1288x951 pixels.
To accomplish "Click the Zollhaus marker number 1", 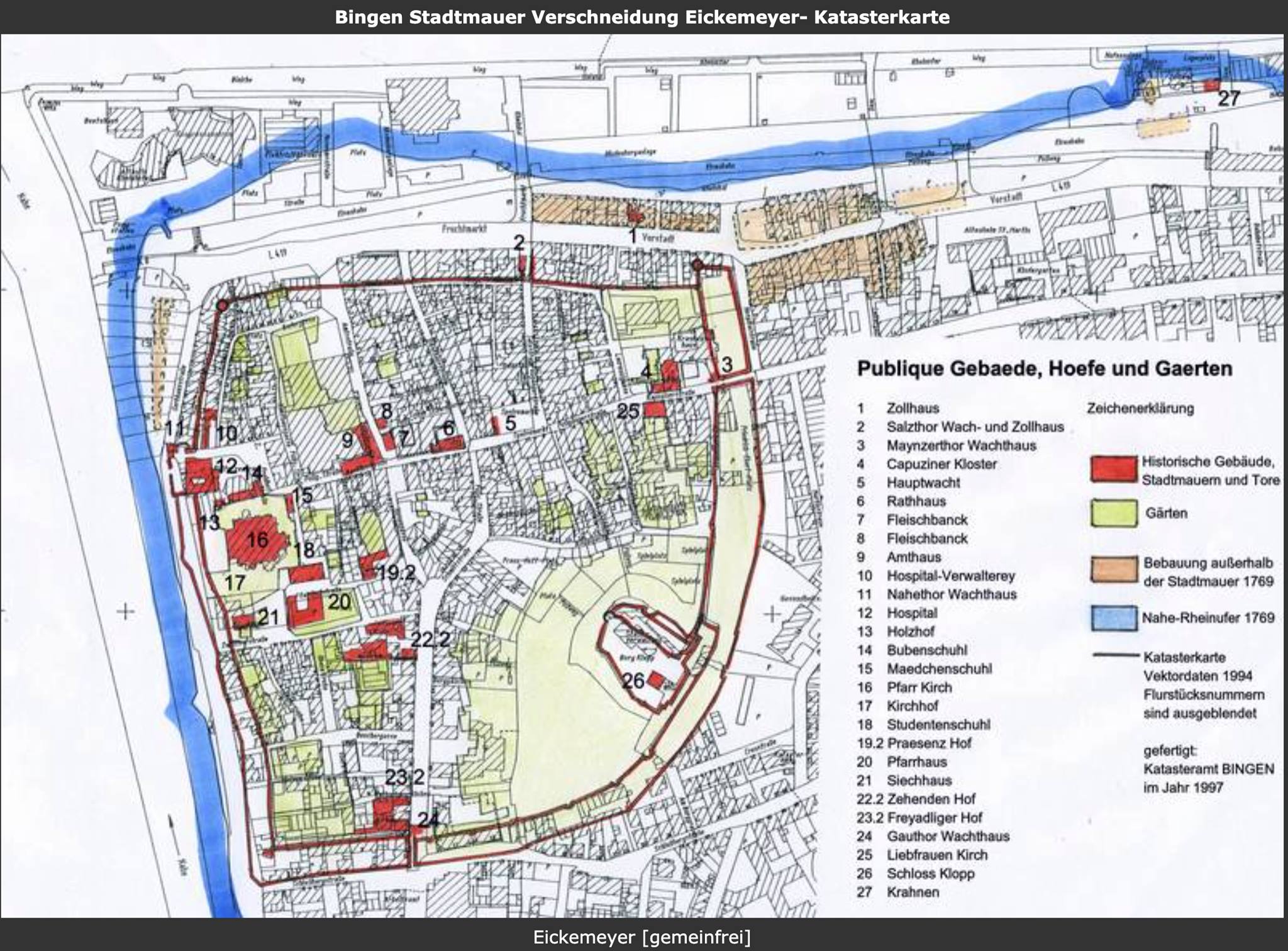I will coord(633,236).
